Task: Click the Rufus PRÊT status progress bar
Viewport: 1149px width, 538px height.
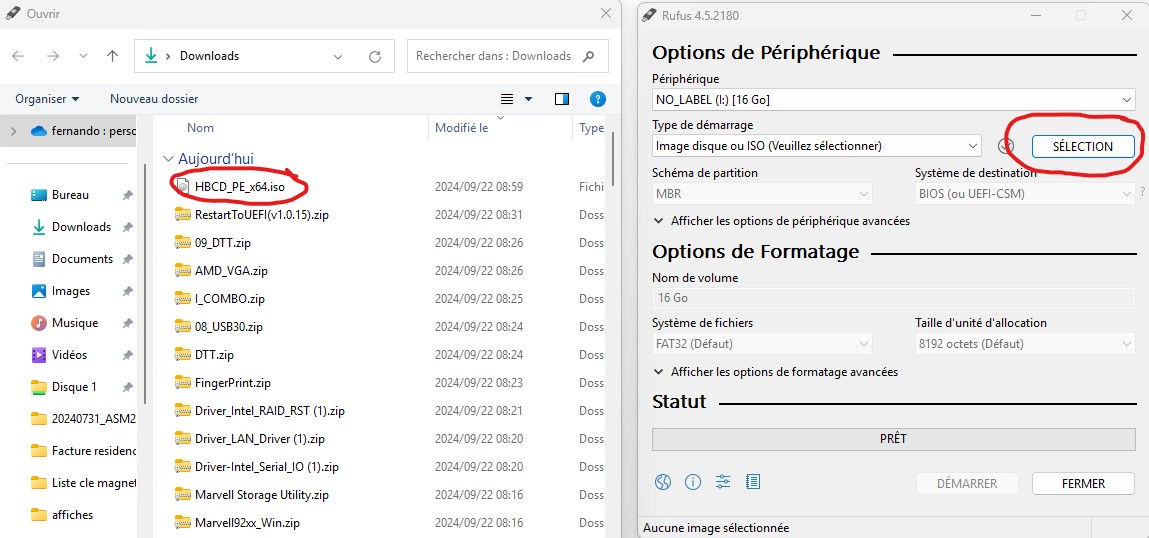Action: coord(893,439)
